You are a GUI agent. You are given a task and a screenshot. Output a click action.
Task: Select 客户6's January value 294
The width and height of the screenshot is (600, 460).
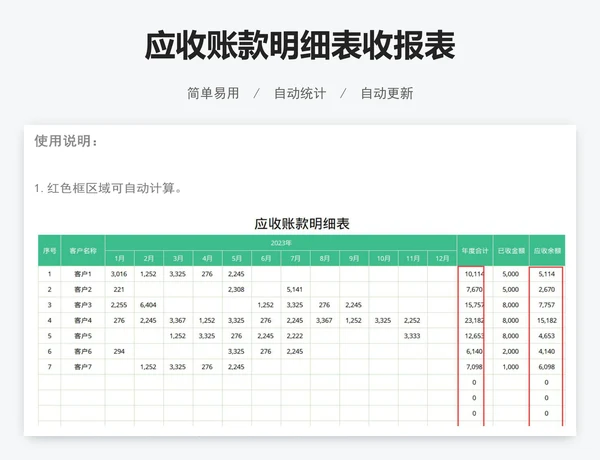(119, 351)
